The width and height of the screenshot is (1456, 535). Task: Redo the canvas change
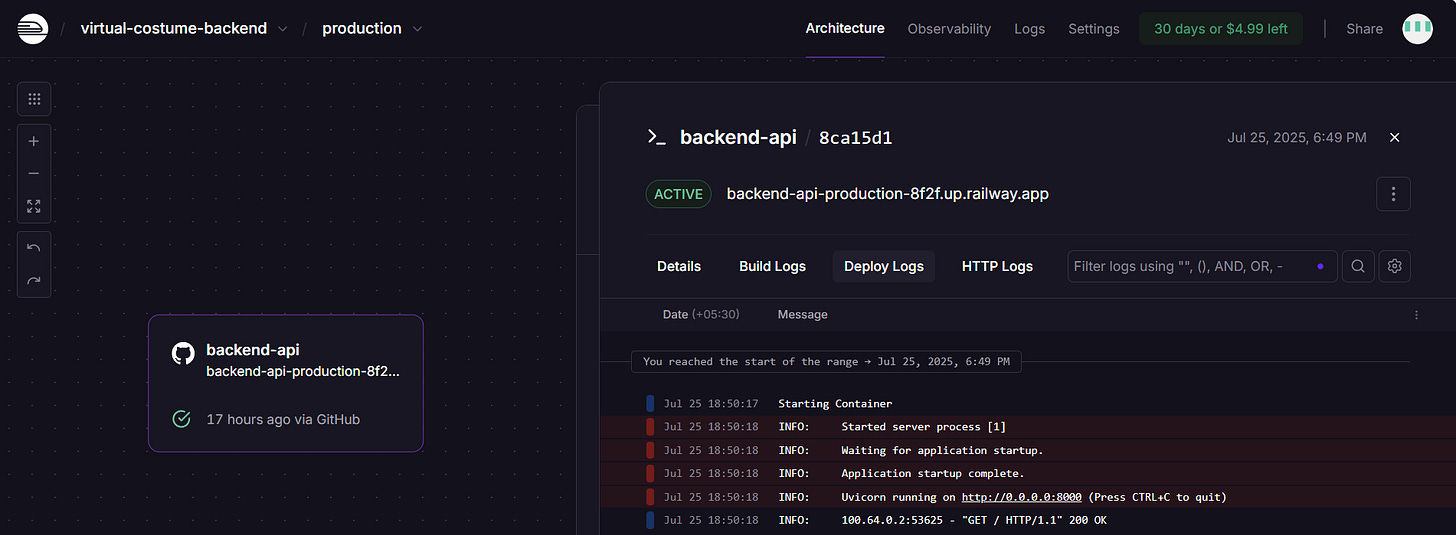(34, 281)
